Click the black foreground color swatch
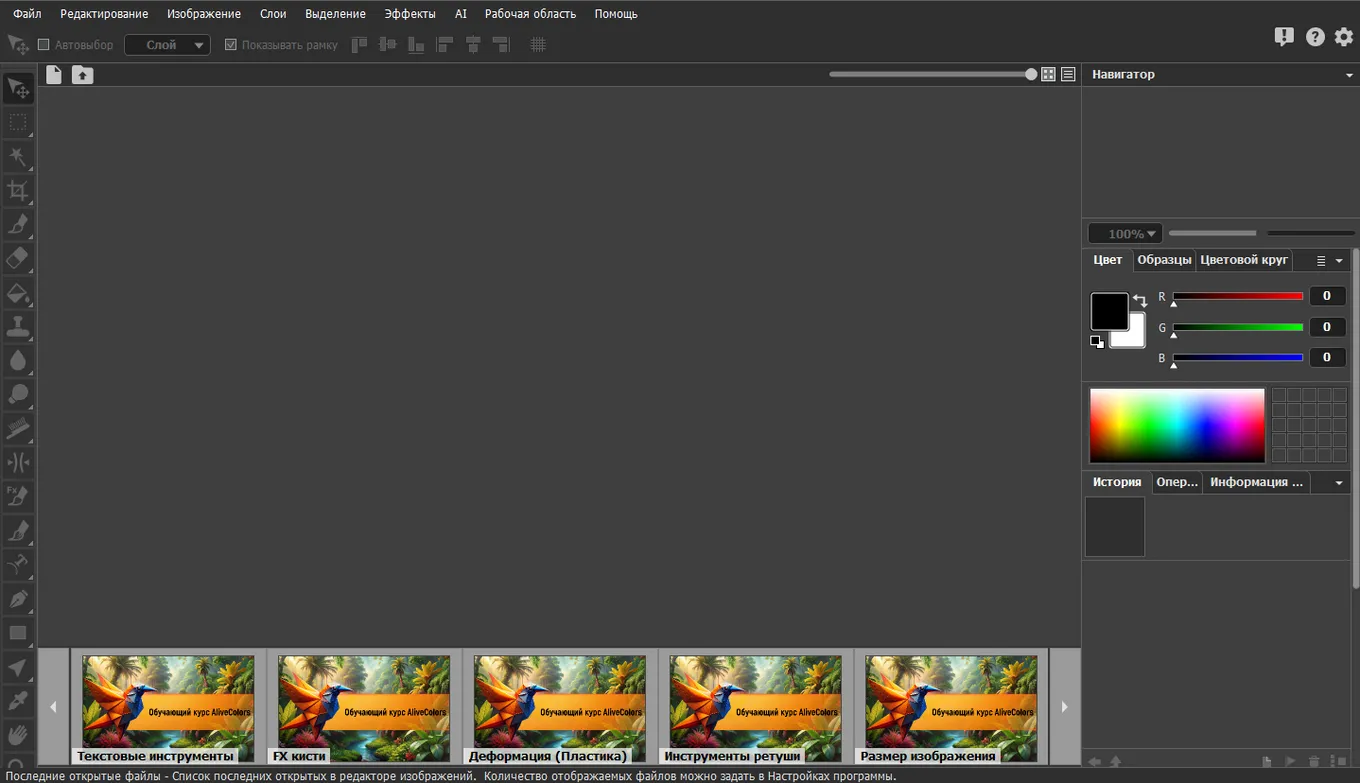The image size is (1360, 783). [1108, 311]
